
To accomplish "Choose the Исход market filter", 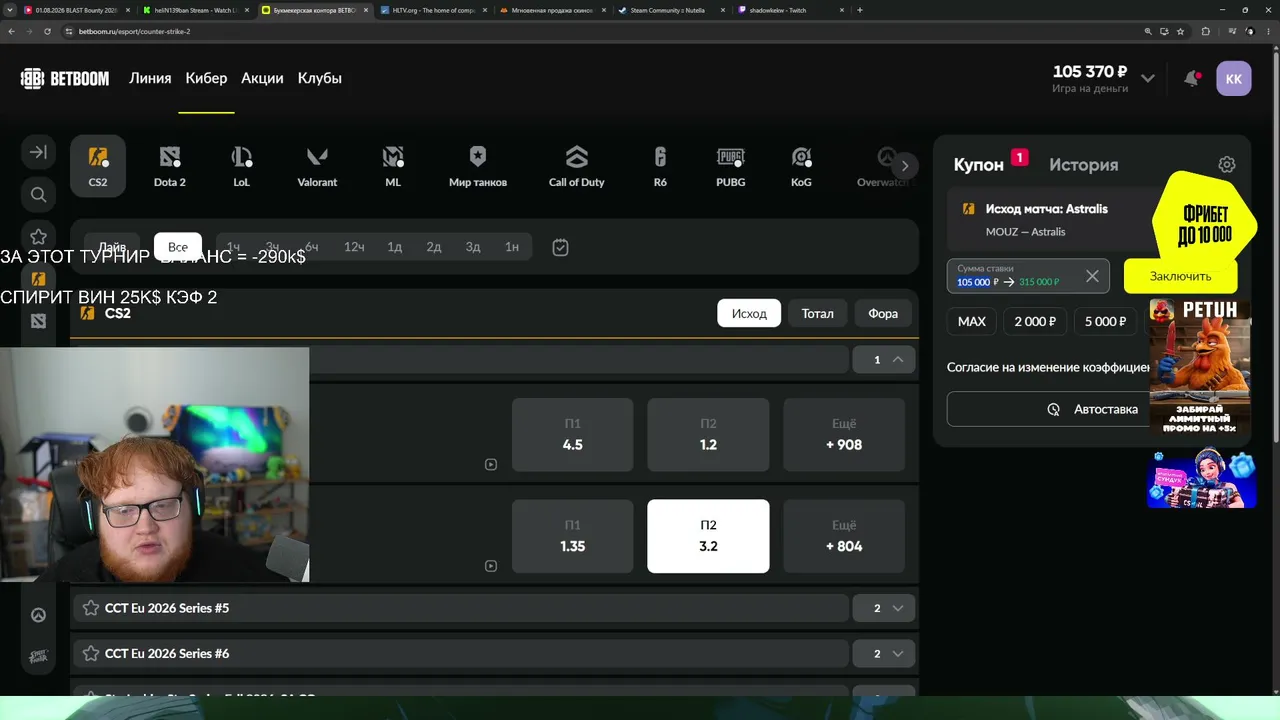I will (x=749, y=313).
